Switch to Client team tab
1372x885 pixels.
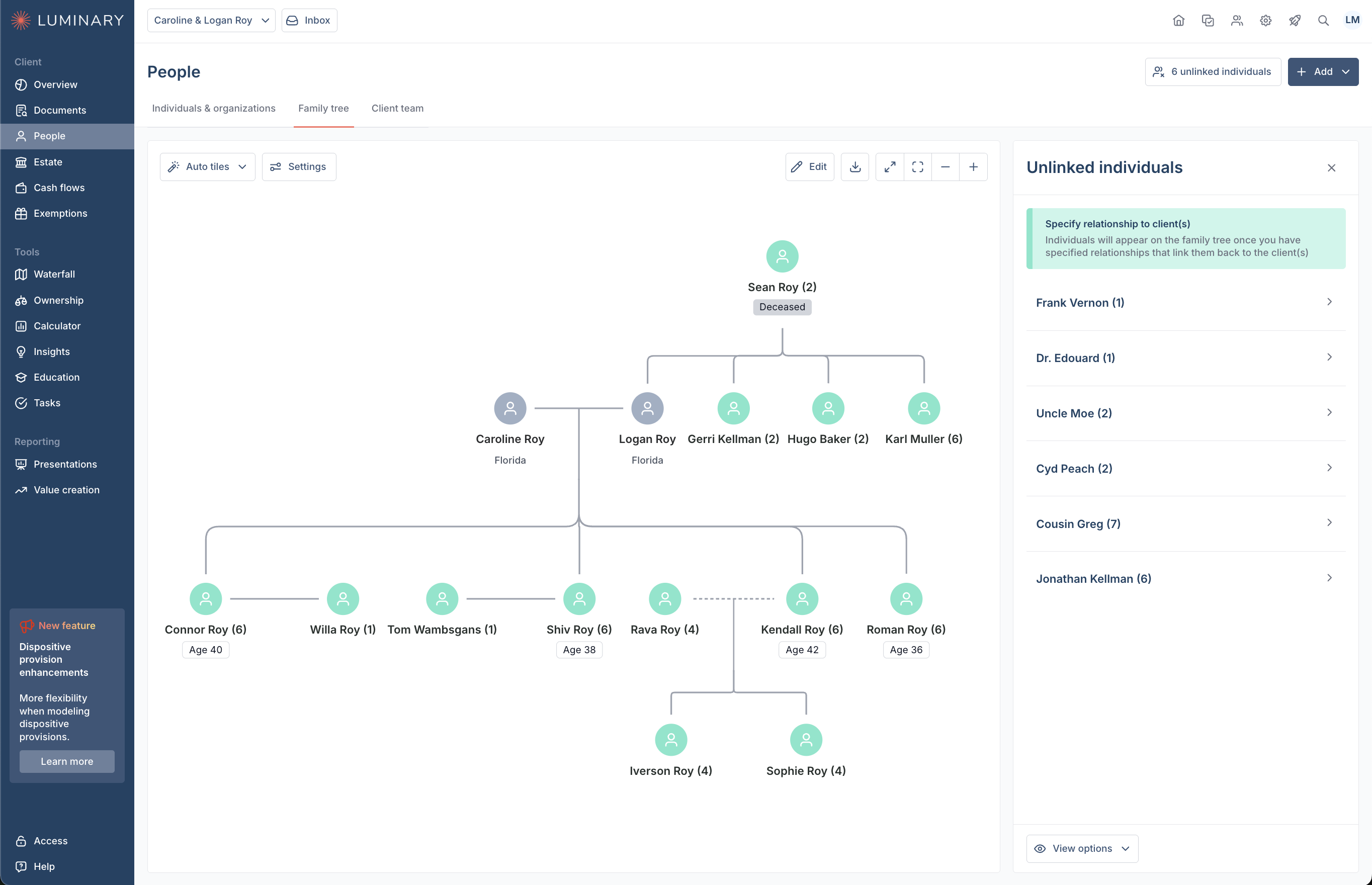397,108
